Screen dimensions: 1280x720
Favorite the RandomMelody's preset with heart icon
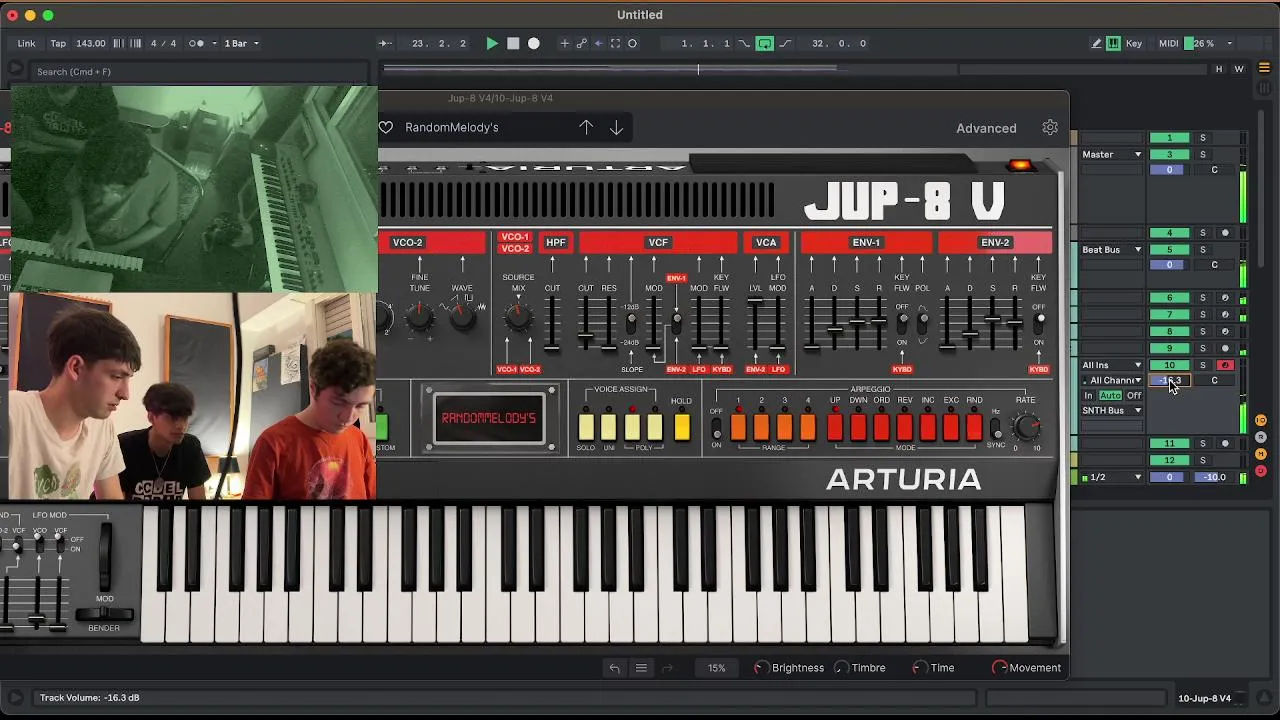[x=386, y=127]
